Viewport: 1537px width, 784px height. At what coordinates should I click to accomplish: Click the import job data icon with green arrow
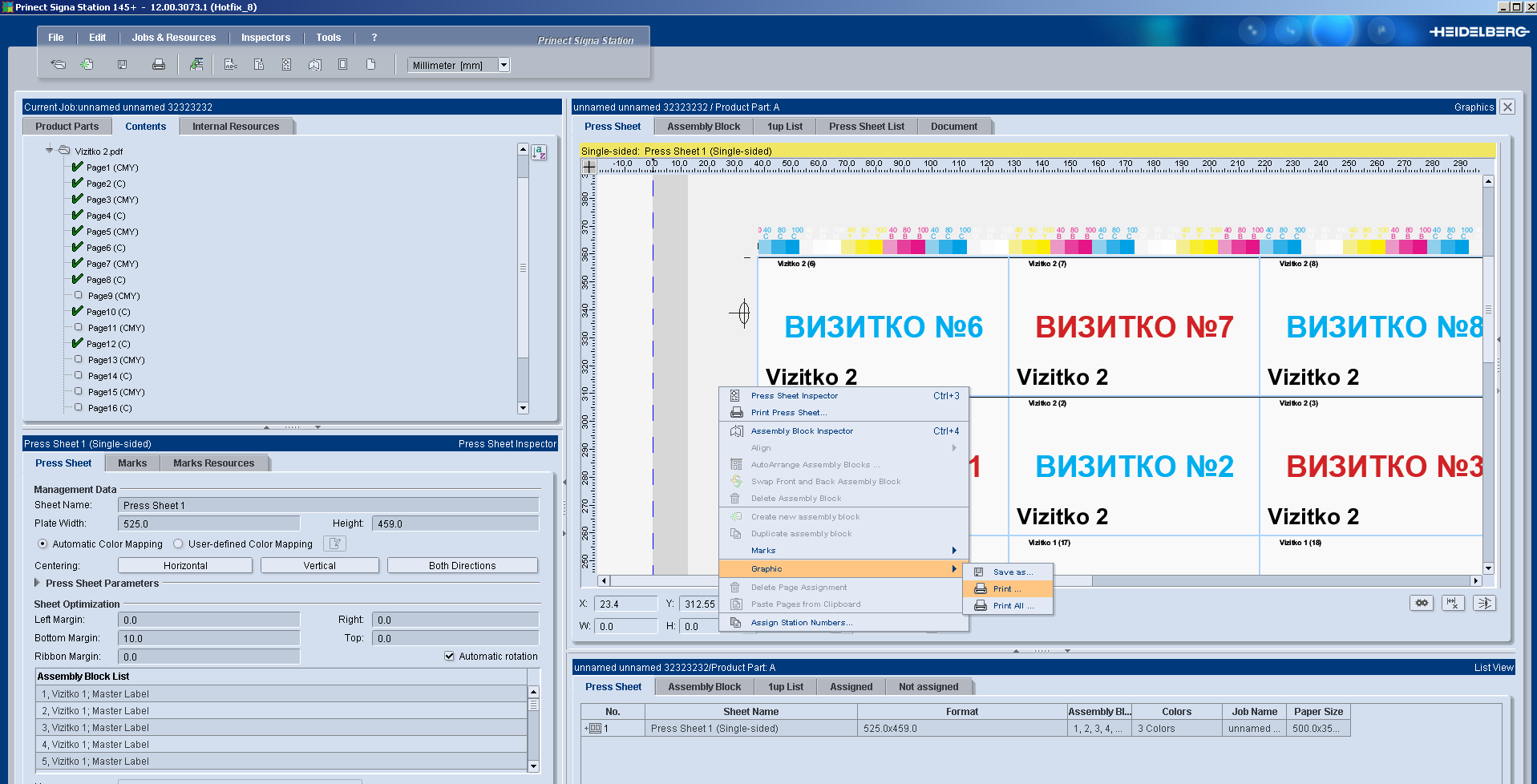point(196,64)
